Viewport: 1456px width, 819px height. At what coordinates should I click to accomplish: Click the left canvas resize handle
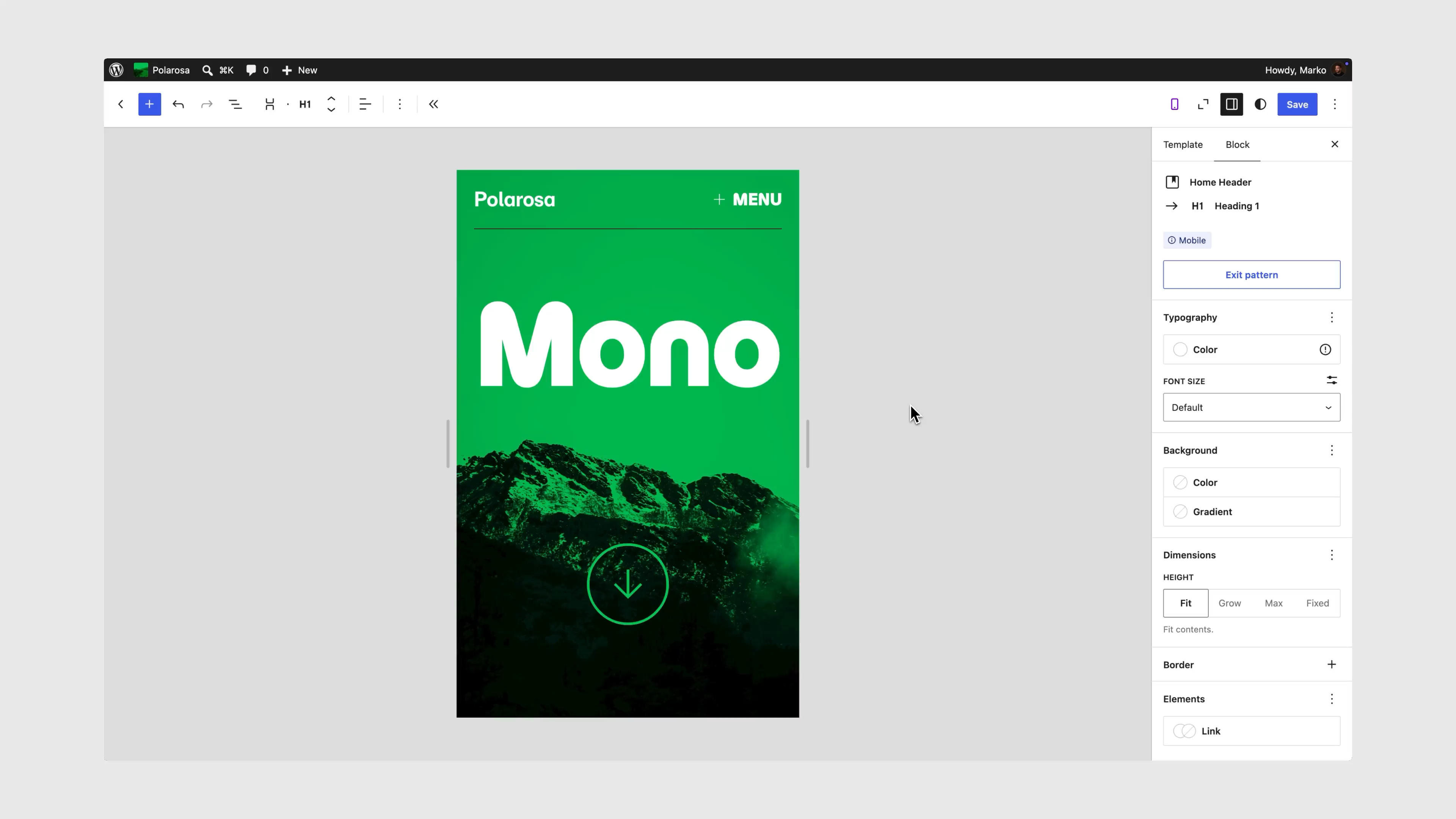(x=448, y=444)
